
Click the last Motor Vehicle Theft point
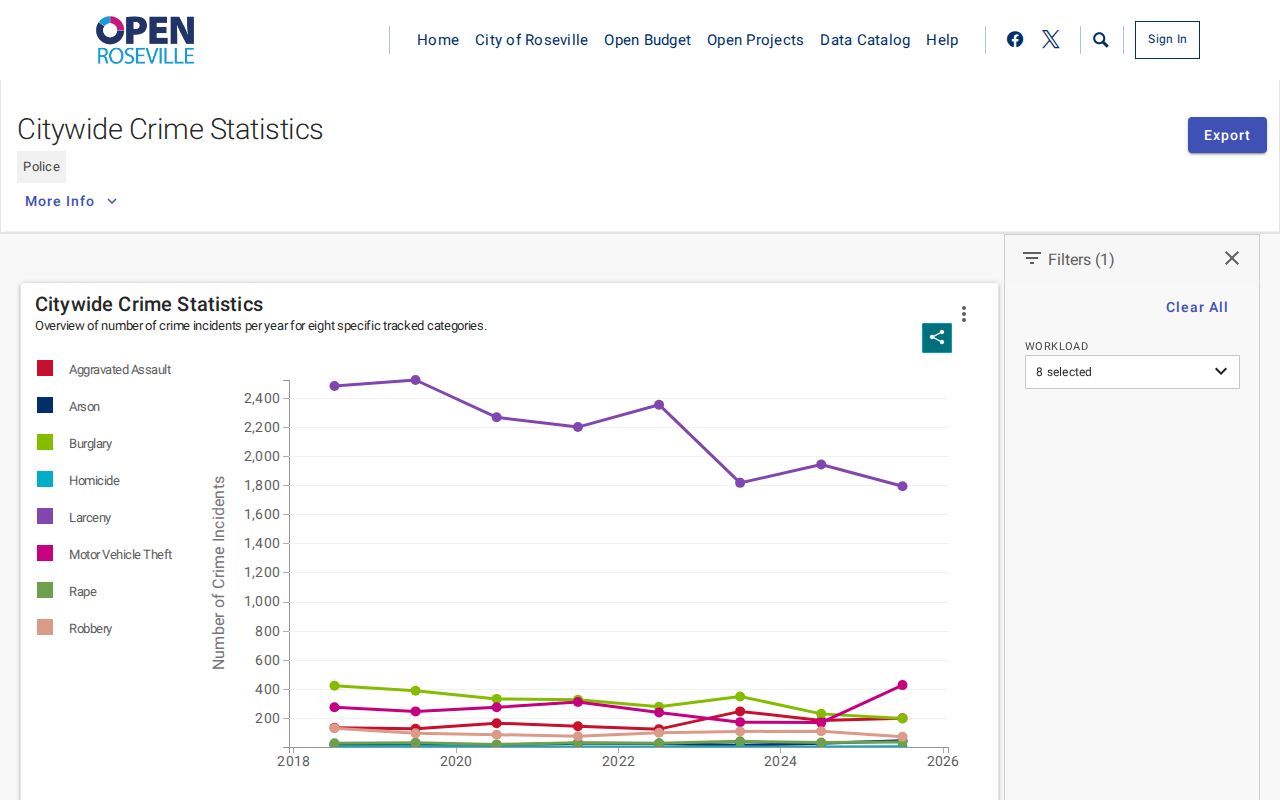(902, 685)
